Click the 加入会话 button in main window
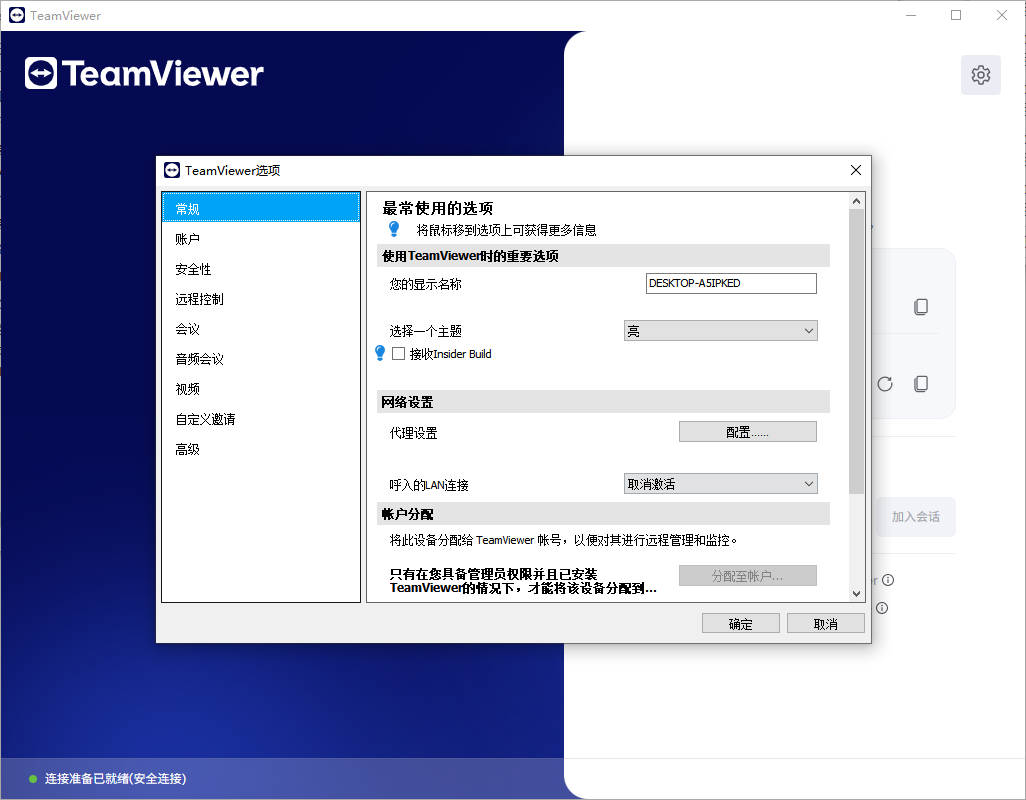 pyautogui.click(x=915, y=517)
